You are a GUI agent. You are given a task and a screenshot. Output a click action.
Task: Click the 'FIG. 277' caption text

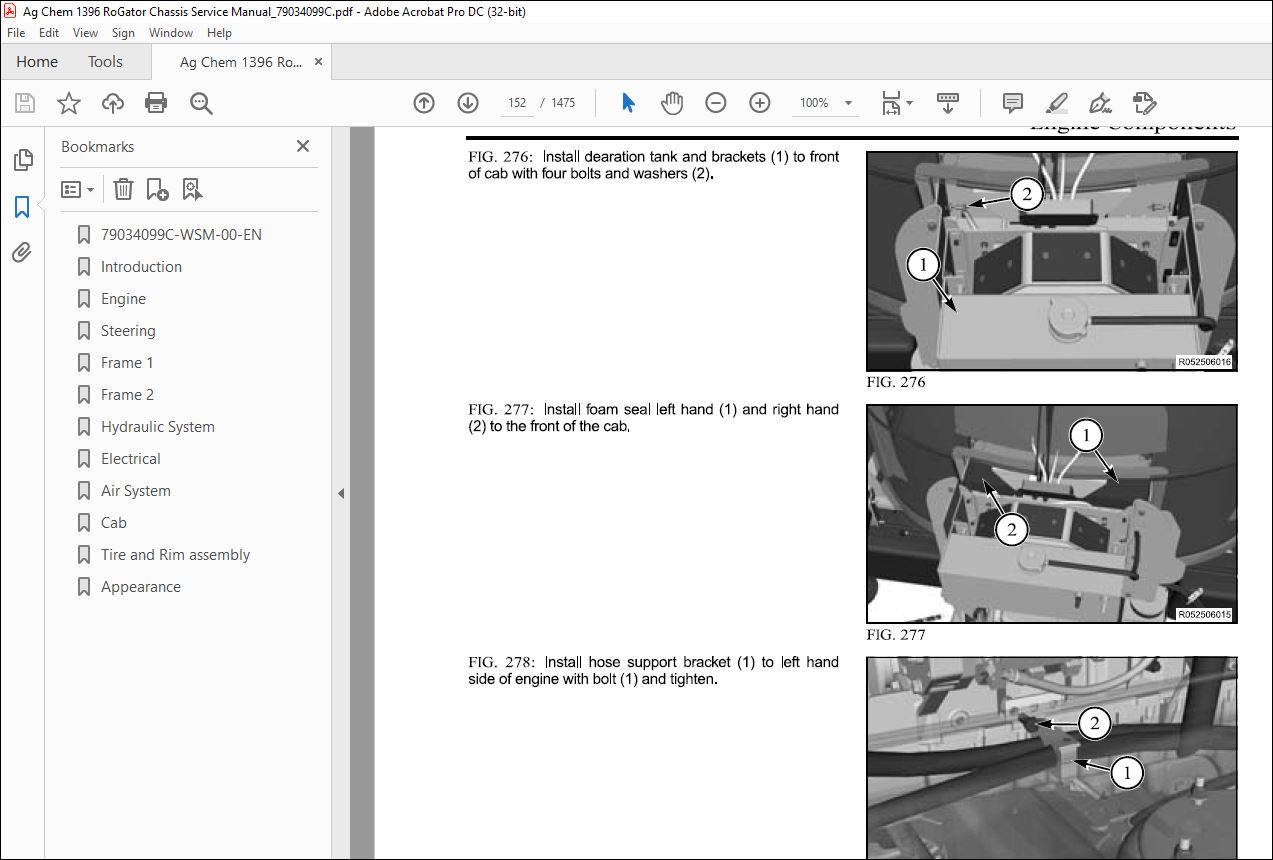pos(896,635)
